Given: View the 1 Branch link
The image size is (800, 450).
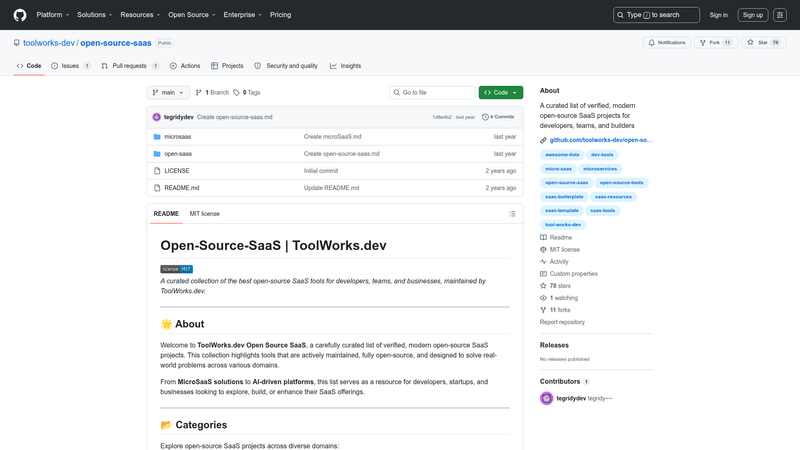Looking at the screenshot, I should point(212,92).
